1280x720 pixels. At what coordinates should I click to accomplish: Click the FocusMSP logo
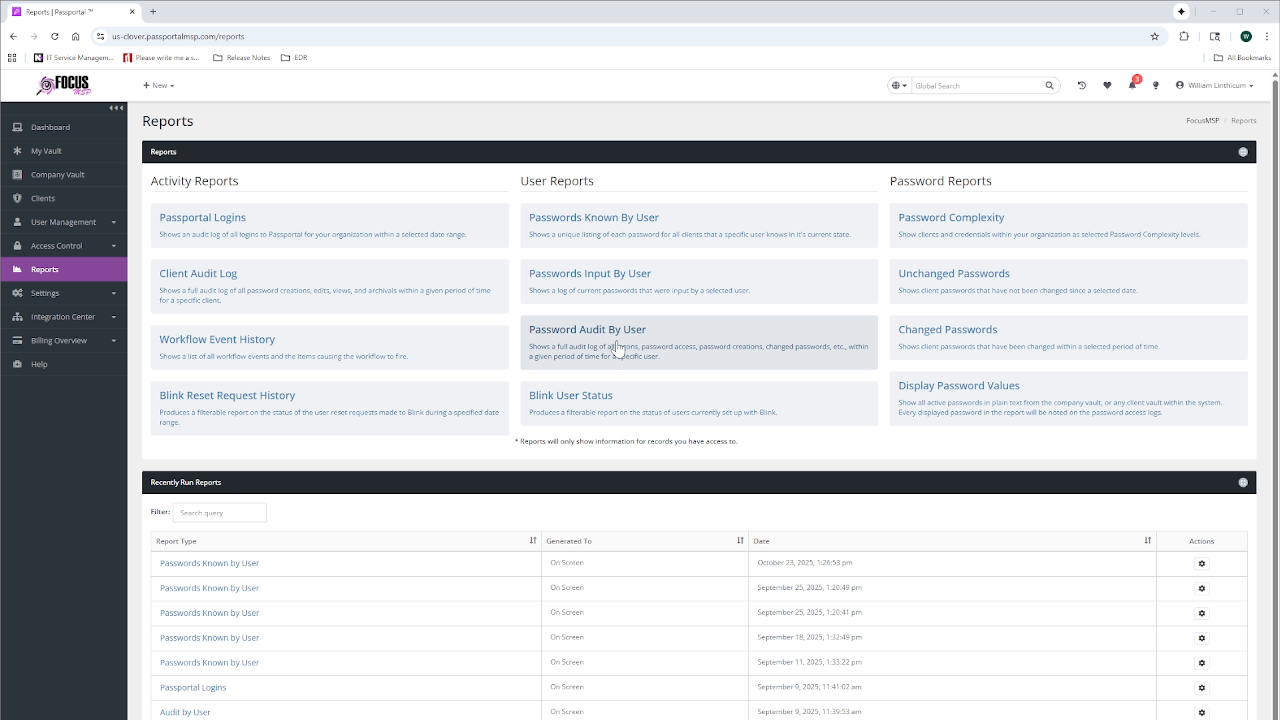(x=63, y=86)
